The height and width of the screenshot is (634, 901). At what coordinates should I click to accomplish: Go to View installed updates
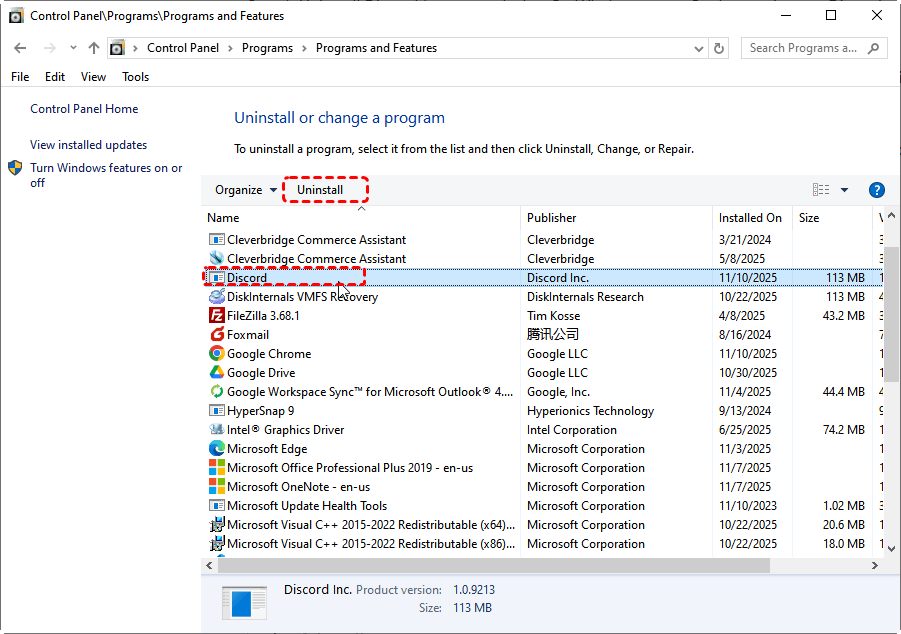click(88, 145)
